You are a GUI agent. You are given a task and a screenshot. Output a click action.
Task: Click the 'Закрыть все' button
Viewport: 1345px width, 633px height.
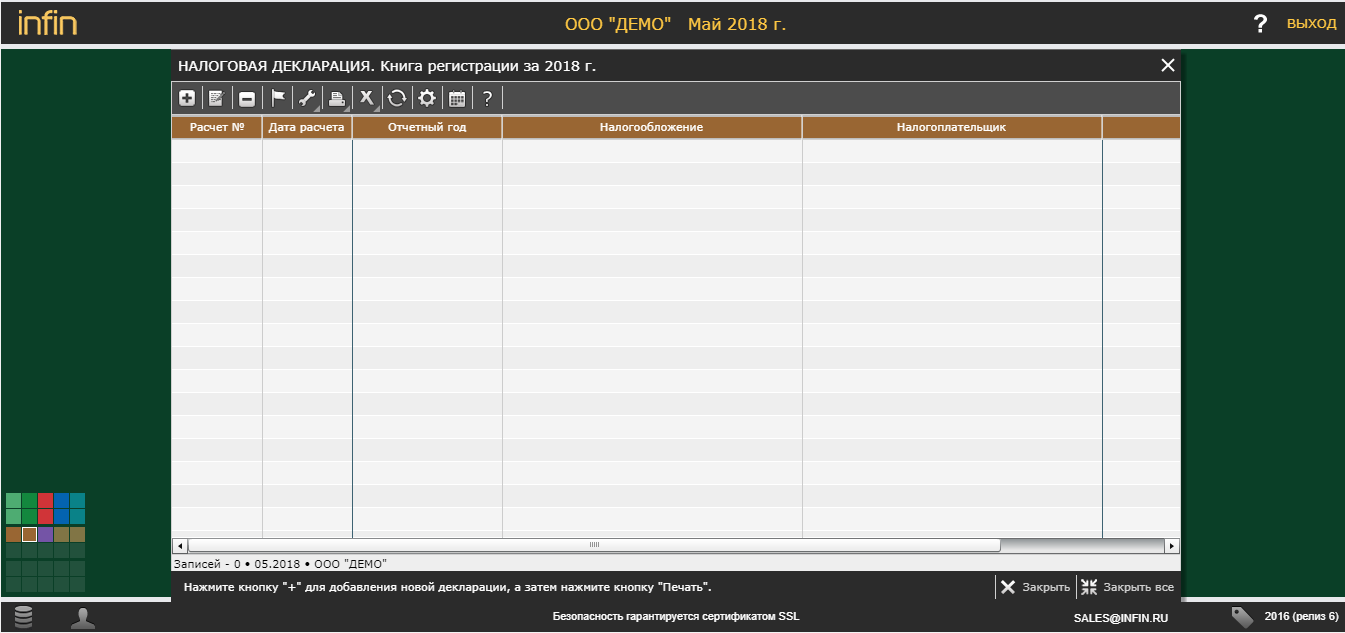[1128, 587]
